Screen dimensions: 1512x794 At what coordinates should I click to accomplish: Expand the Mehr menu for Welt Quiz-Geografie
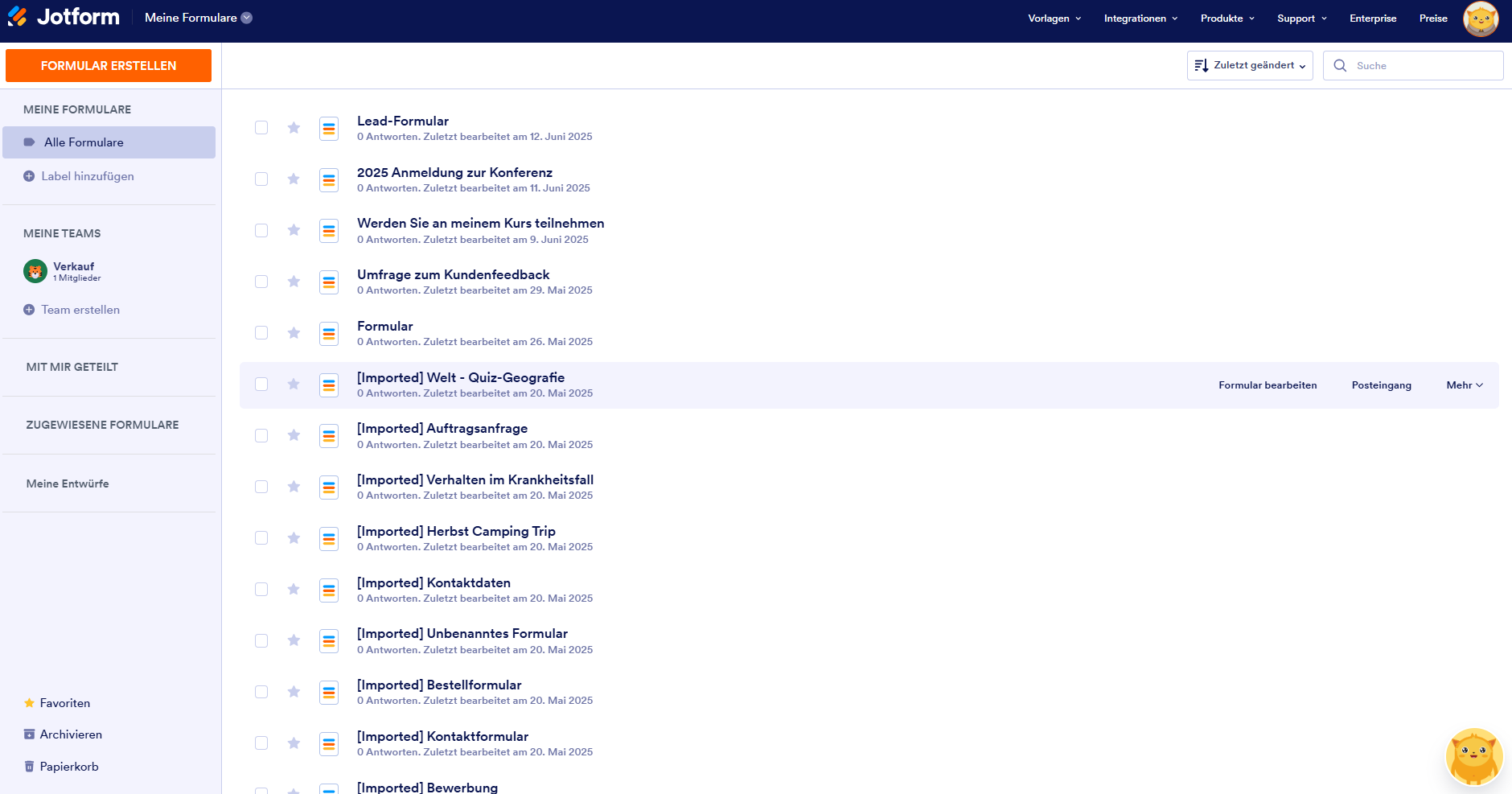tap(1464, 385)
